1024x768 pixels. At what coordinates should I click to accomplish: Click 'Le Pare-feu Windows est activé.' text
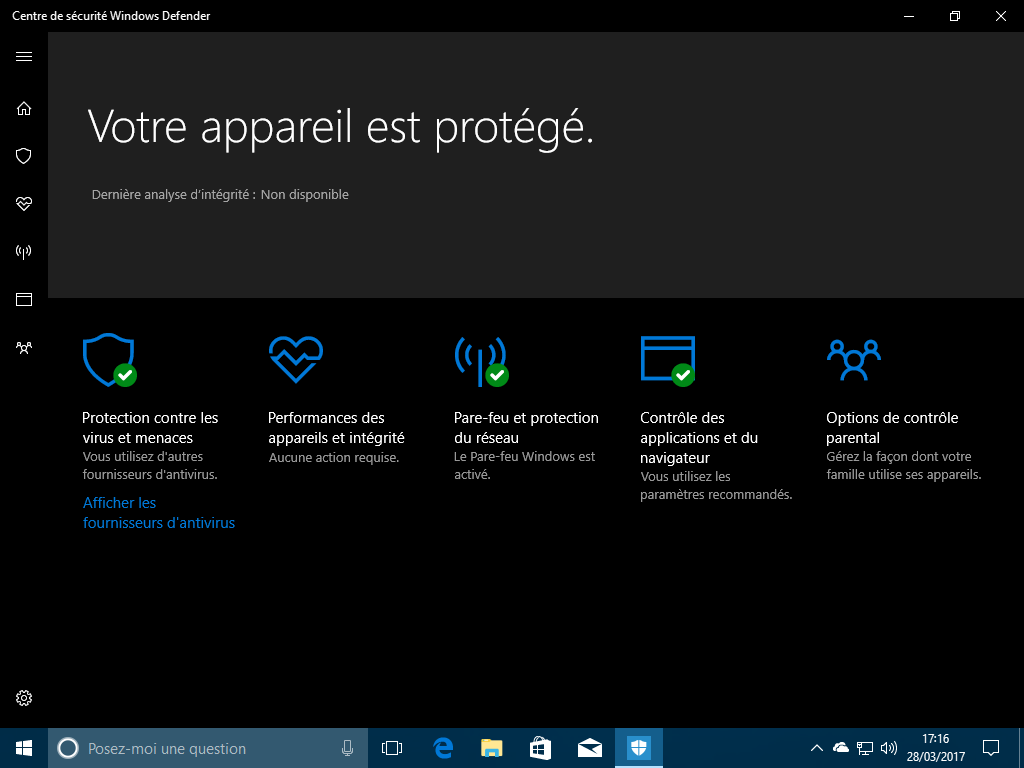pyautogui.click(x=524, y=466)
